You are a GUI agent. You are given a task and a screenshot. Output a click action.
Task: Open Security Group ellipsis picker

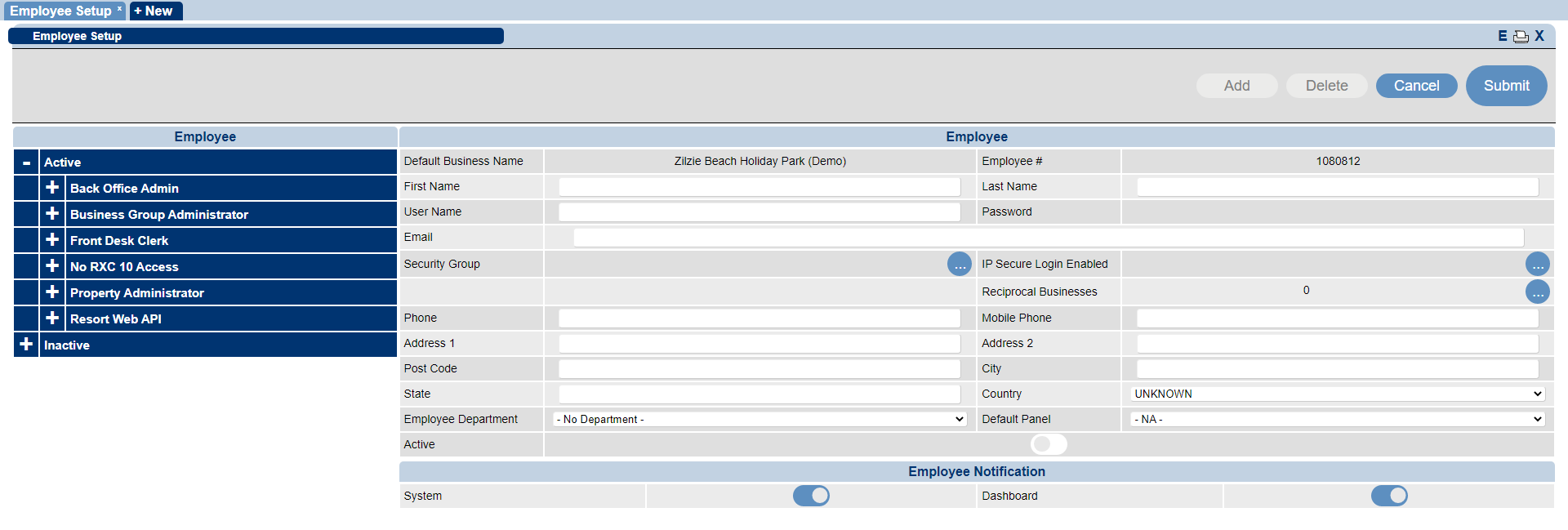coord(960,264)
